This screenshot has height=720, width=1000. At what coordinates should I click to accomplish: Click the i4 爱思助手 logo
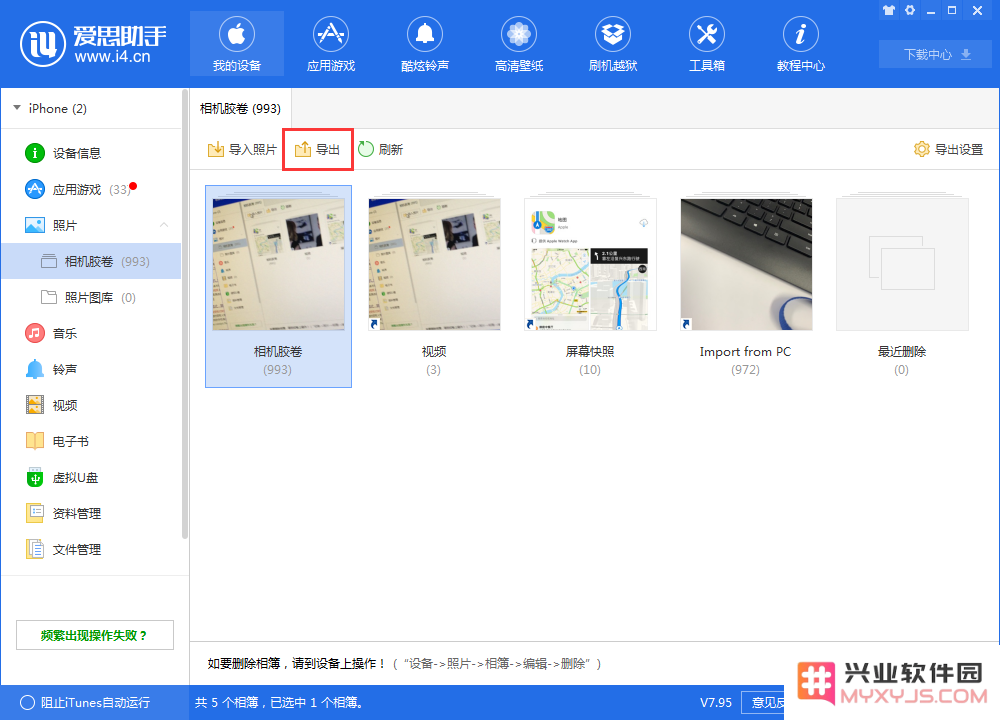(94, 44)
